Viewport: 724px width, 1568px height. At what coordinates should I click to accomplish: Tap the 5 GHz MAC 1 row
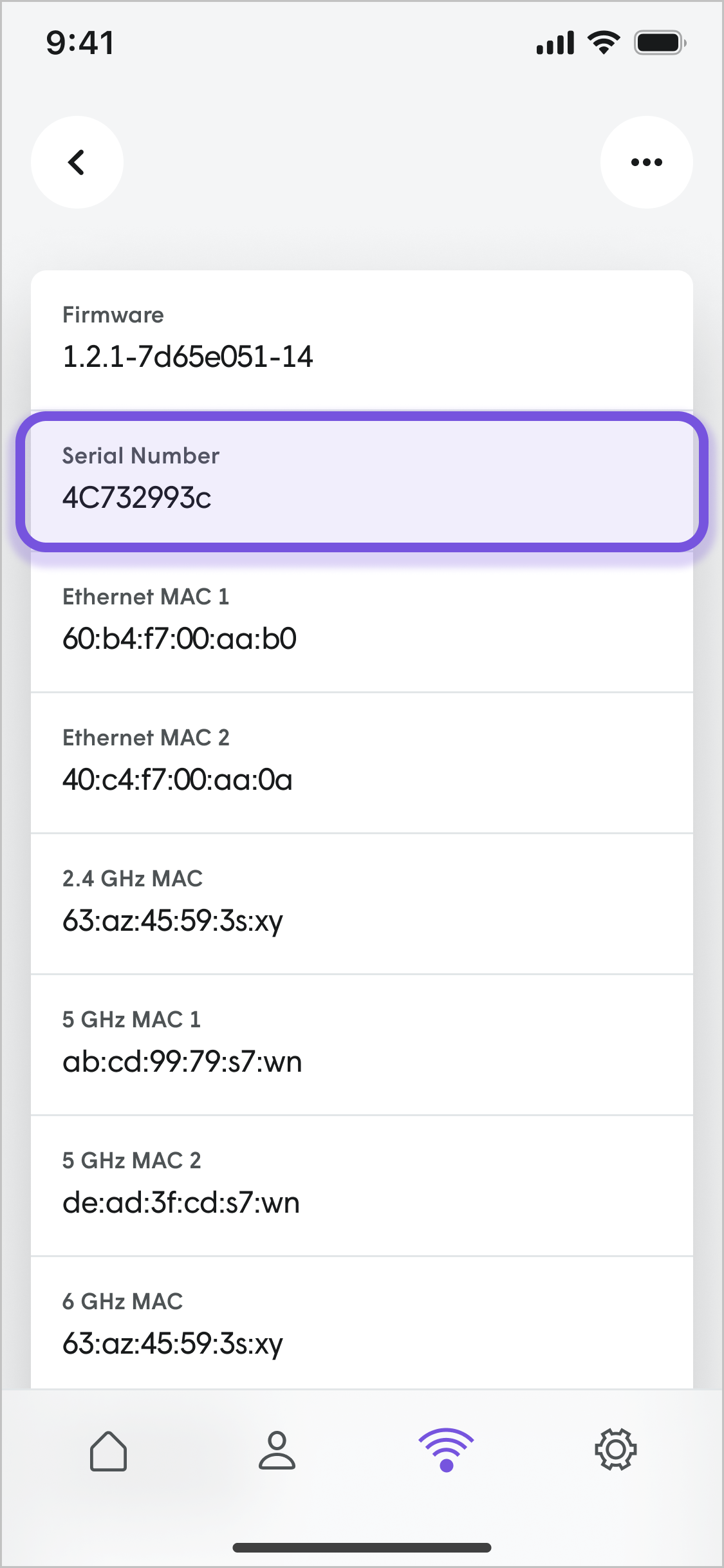pyautogui.click(x=362, y=1045)
